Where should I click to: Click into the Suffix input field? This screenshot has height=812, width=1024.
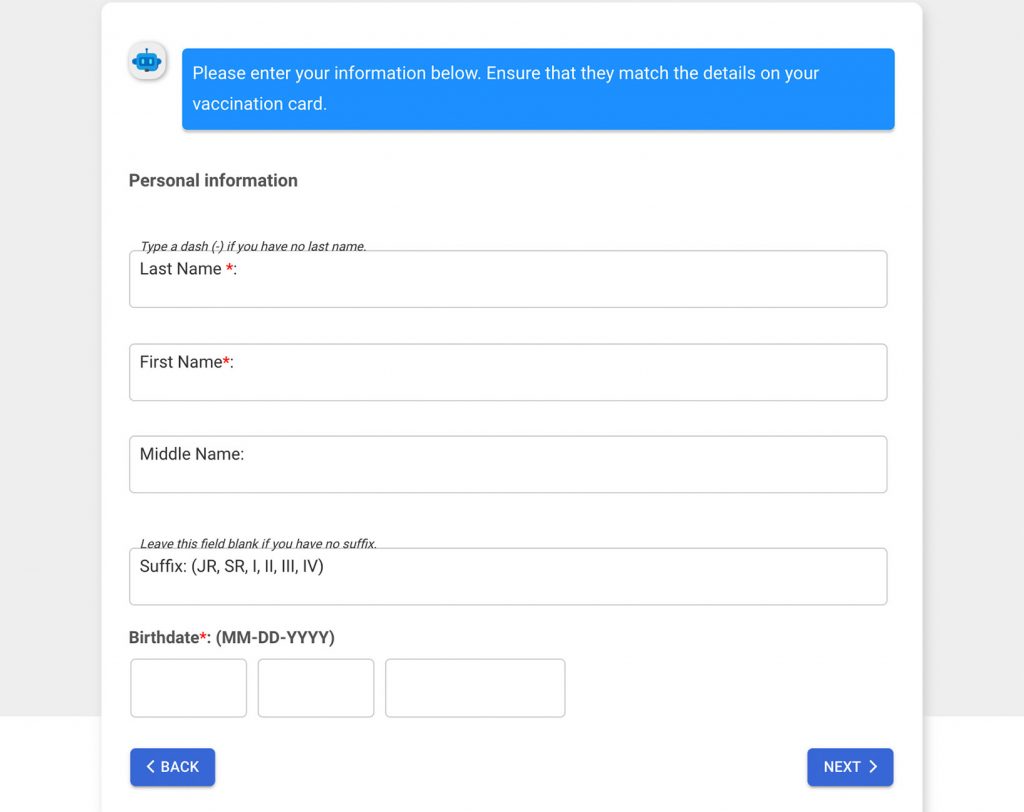(508, 576)
